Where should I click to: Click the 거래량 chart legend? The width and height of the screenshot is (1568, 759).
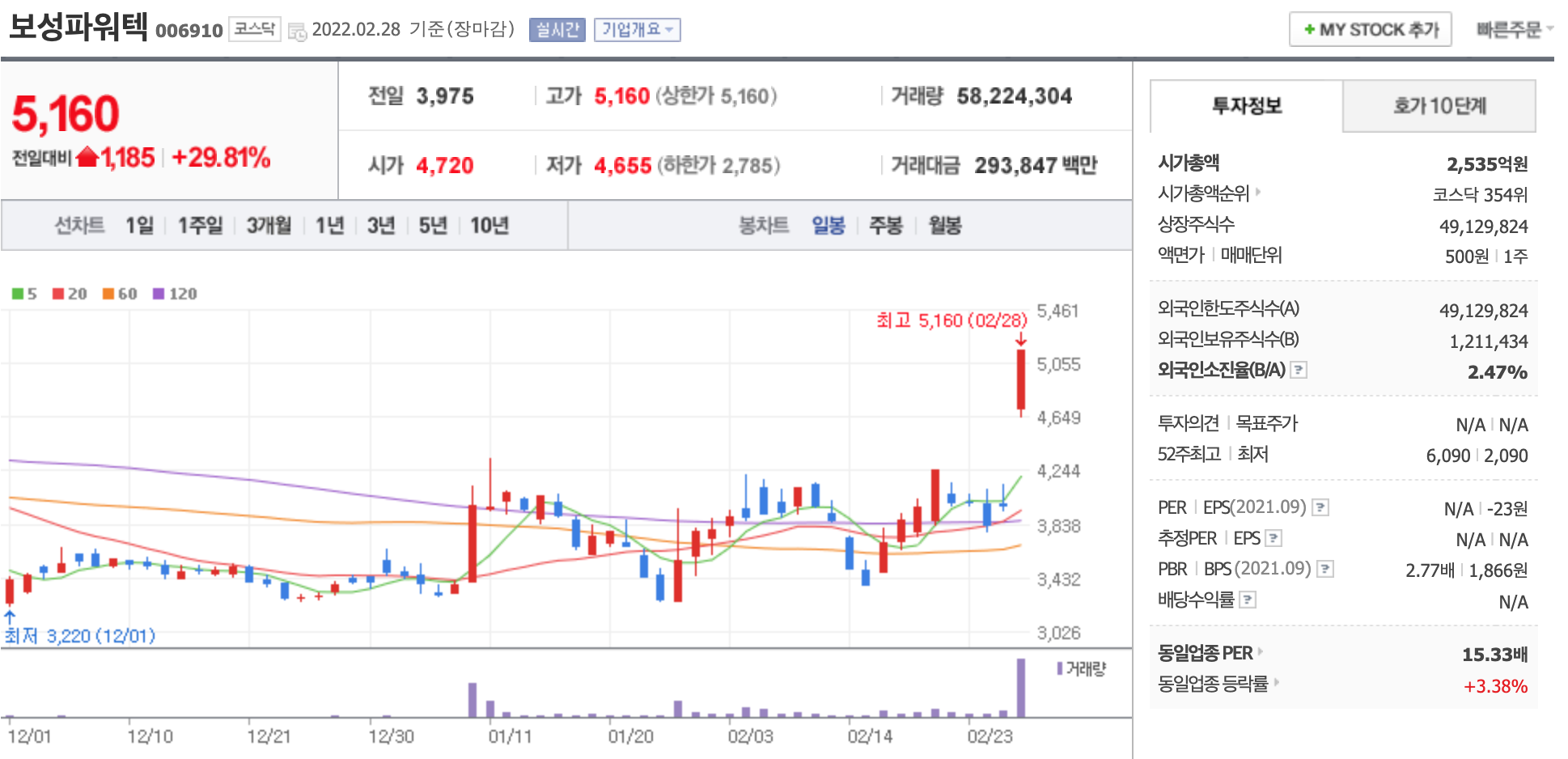point(1082,668)
